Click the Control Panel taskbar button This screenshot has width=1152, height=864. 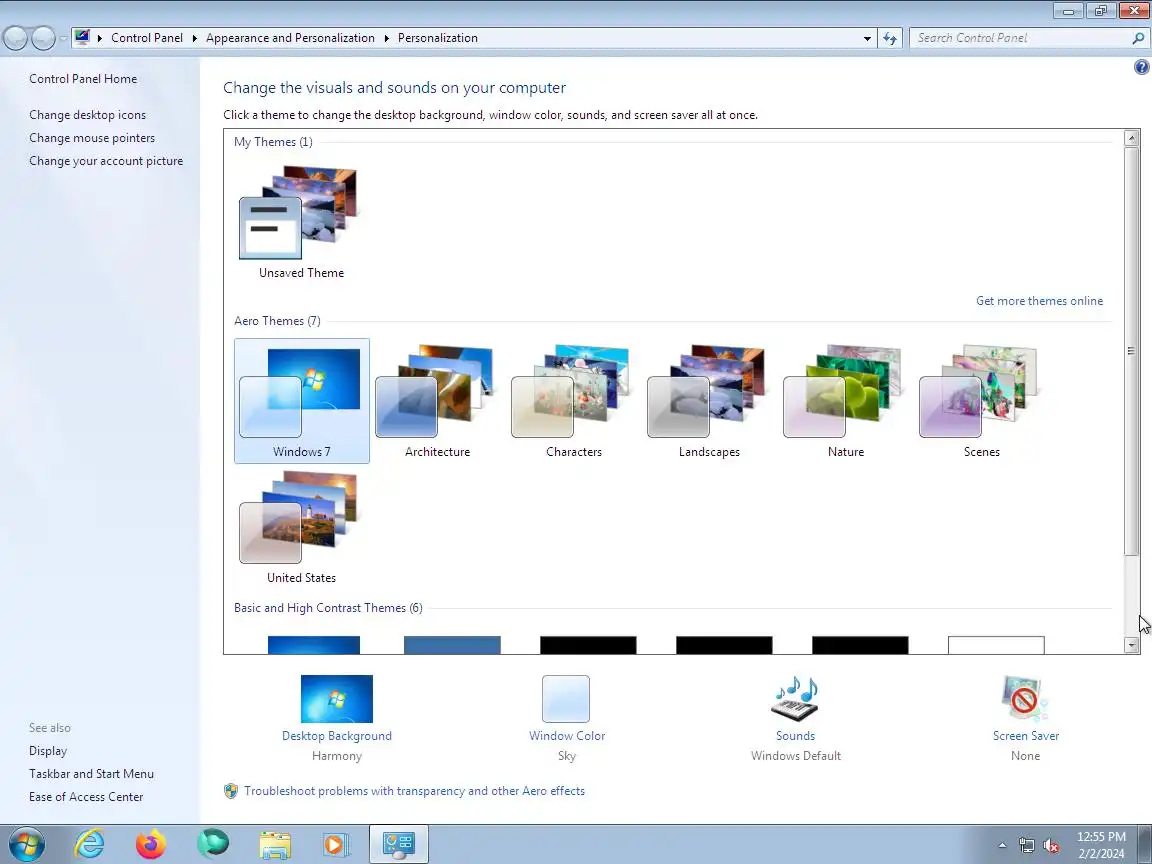[398, 845]
